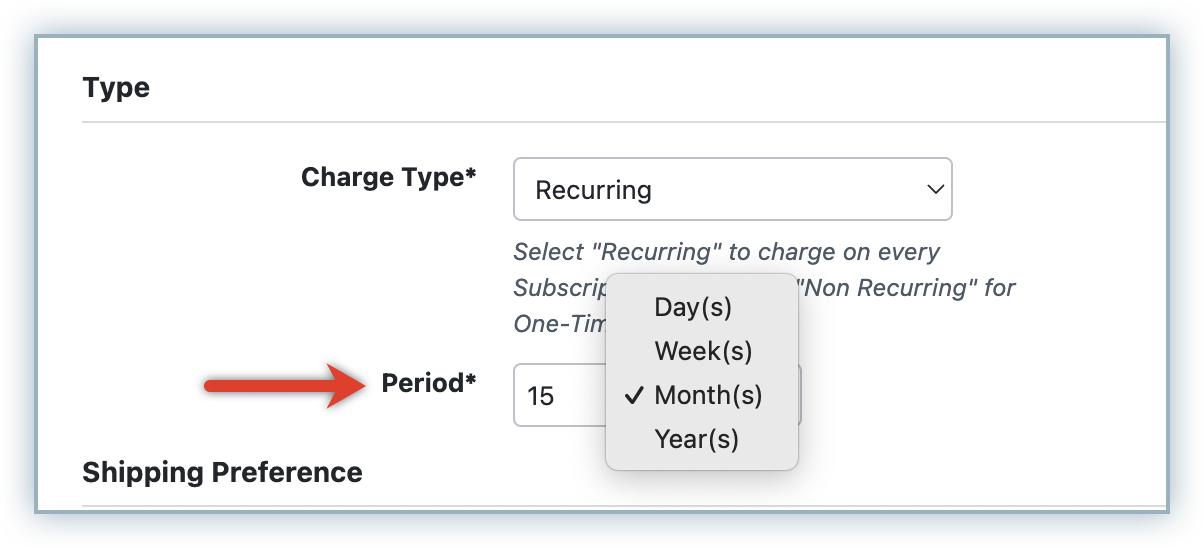
Task: Click the divider line beneath Type heading
Action: pyautogui.click(x=600, y=123)
